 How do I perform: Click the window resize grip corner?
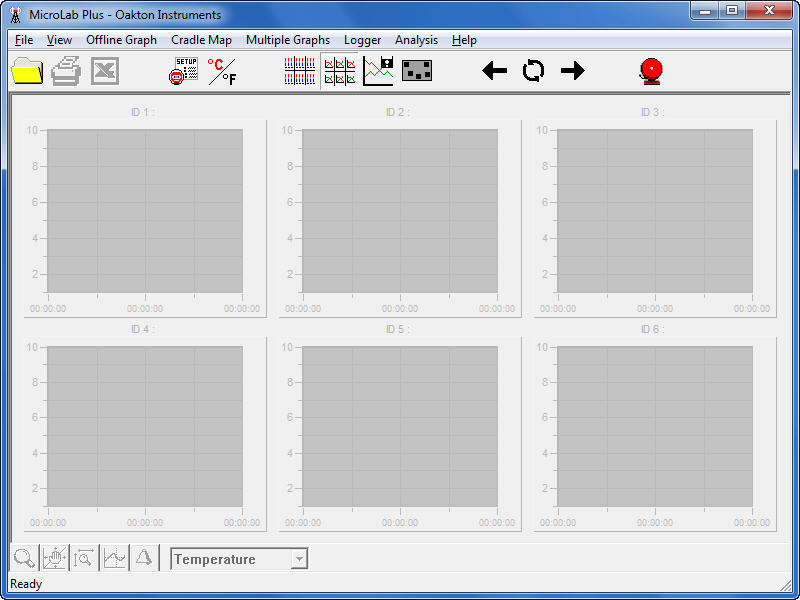coord(784,585)
